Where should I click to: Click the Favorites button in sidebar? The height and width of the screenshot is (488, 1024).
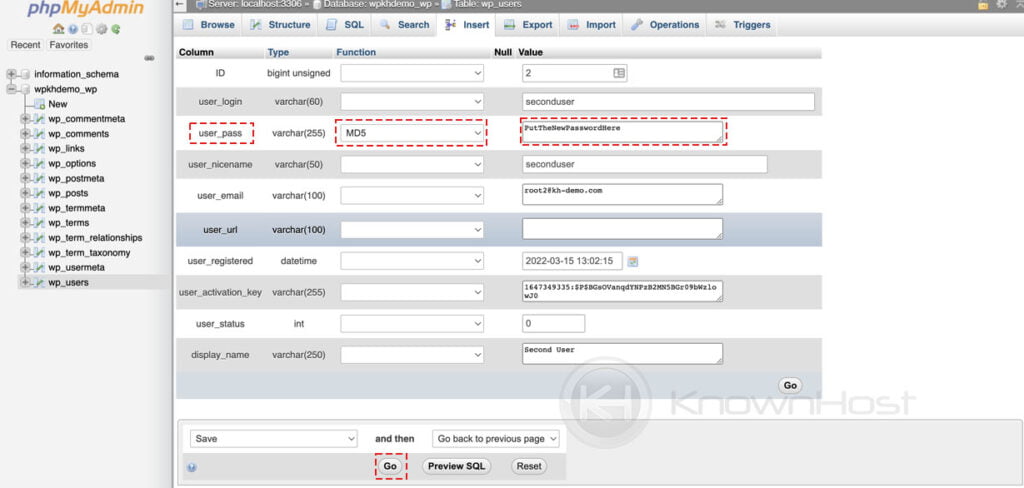coord(69,45)
